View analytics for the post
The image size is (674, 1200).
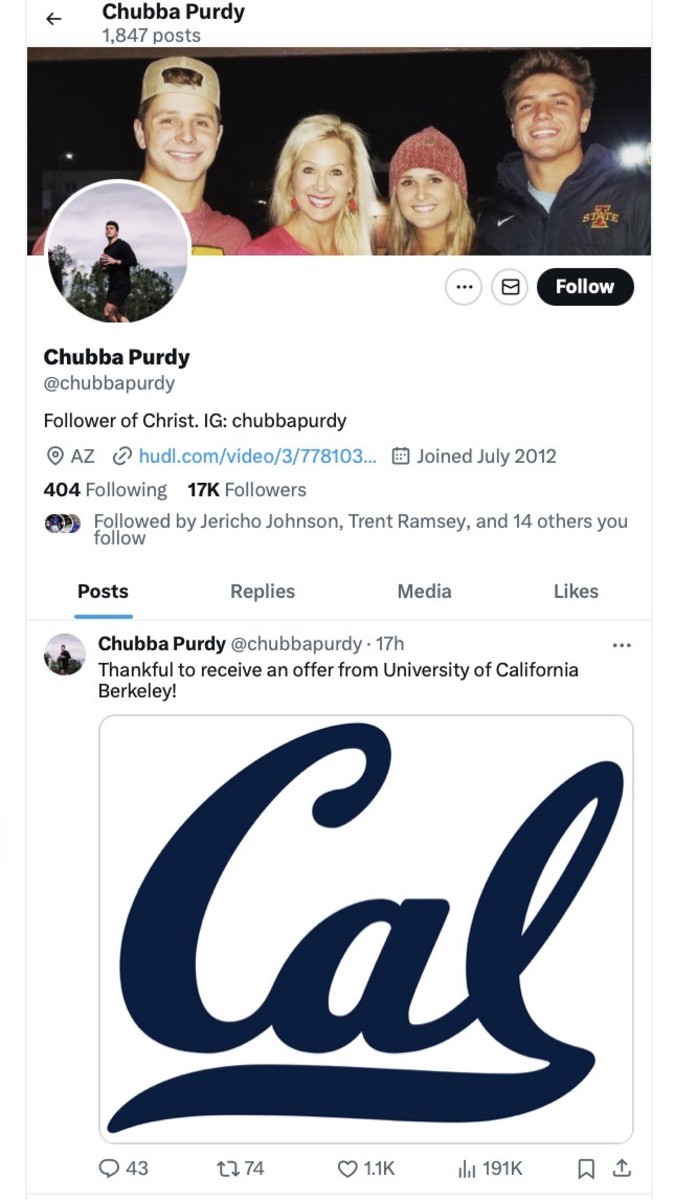(x=489, y=1168)
